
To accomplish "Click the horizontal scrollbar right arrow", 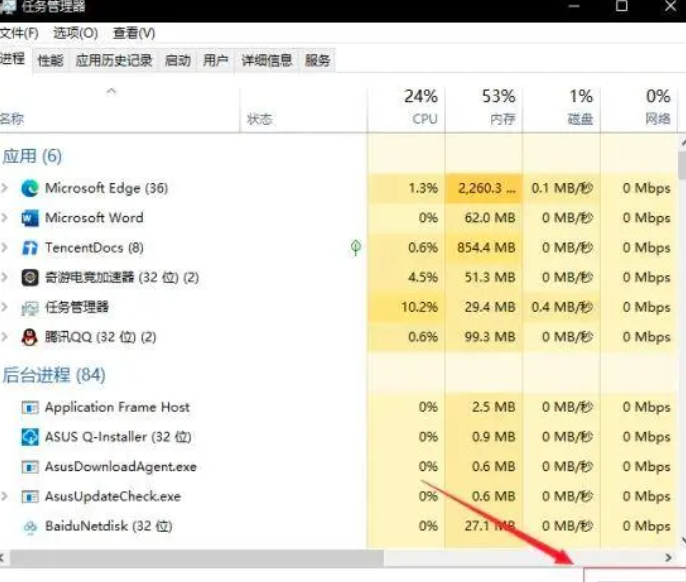I will pyautogui.click(x=668, y=558).
